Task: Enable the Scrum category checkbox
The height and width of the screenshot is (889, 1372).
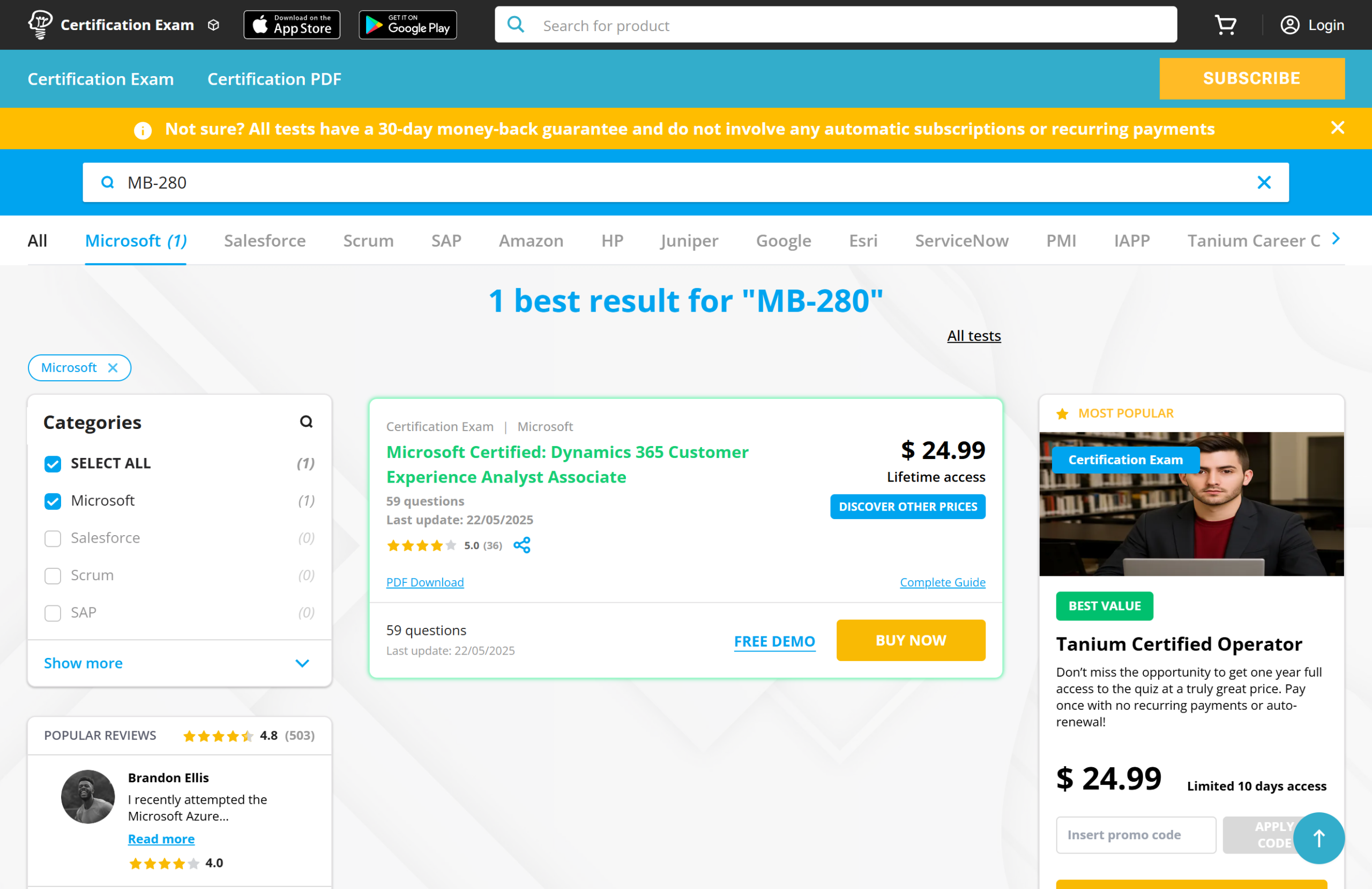Action: (x=53, y=576)
